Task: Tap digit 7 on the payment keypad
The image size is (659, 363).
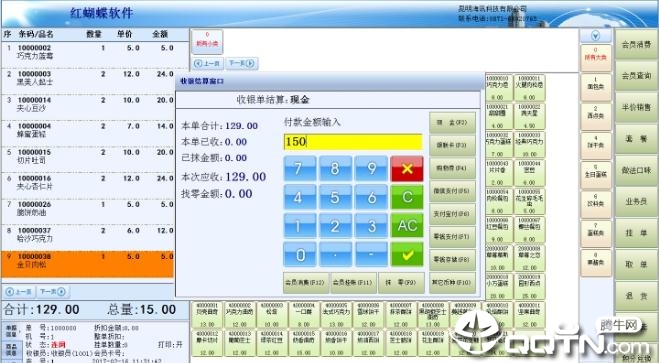Action: 300,168
